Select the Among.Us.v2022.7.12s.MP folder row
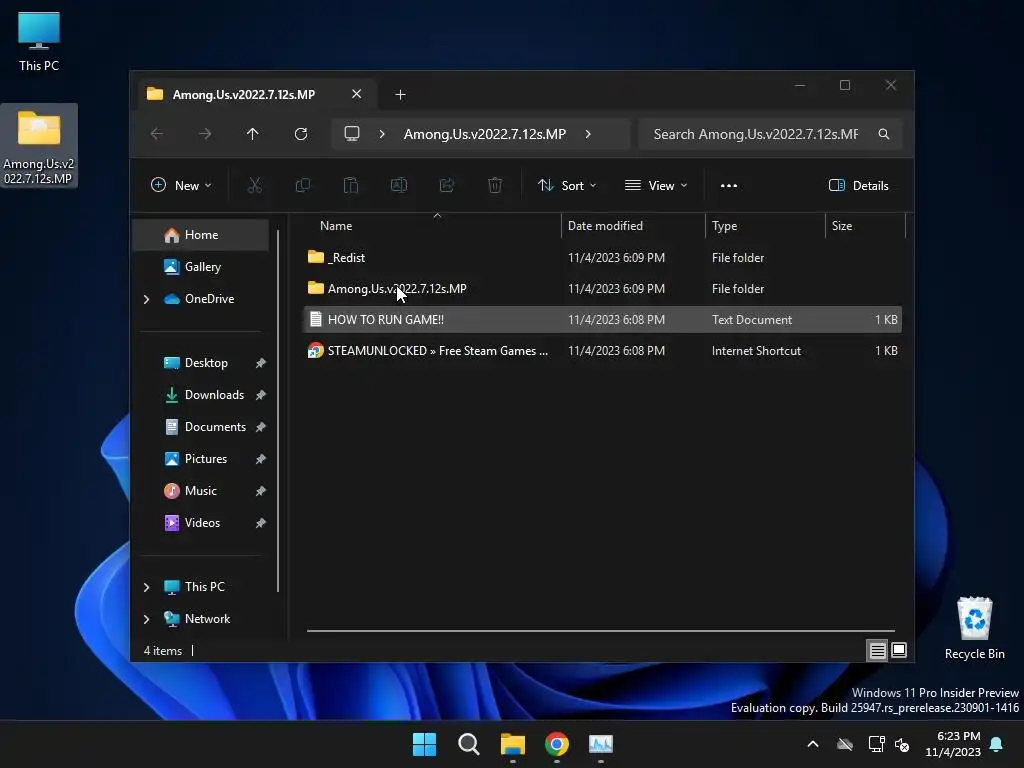1024x768 pixels. [x=602, y=289]
